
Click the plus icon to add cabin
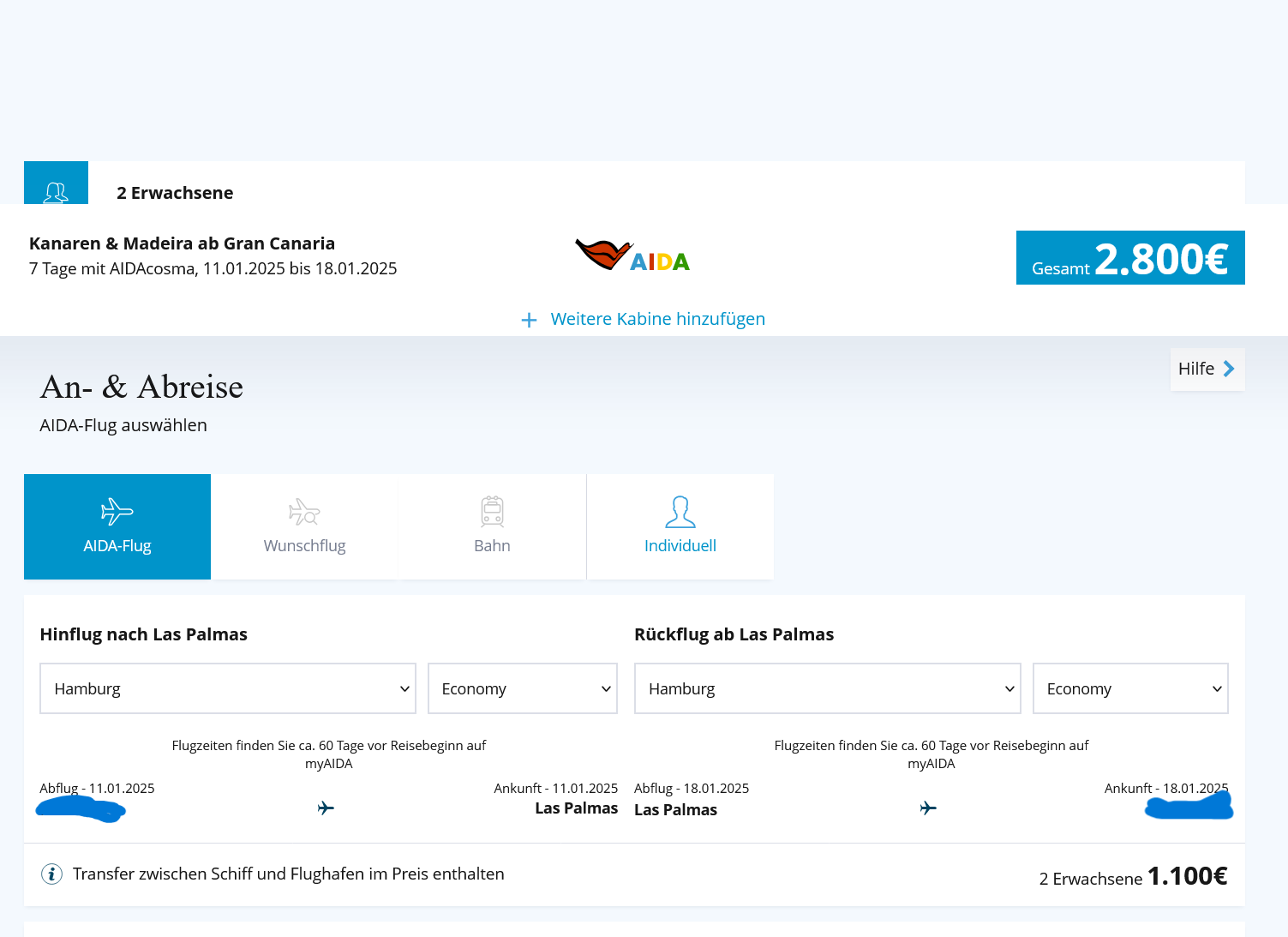tap(529, 320)
